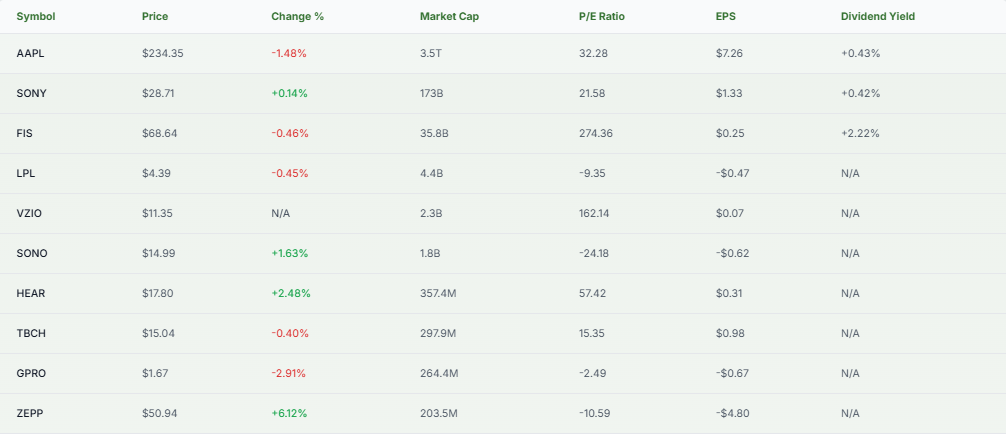Sort table by Symbol column header
This screenshot has width=1006, height=434.
pos(37,17)
